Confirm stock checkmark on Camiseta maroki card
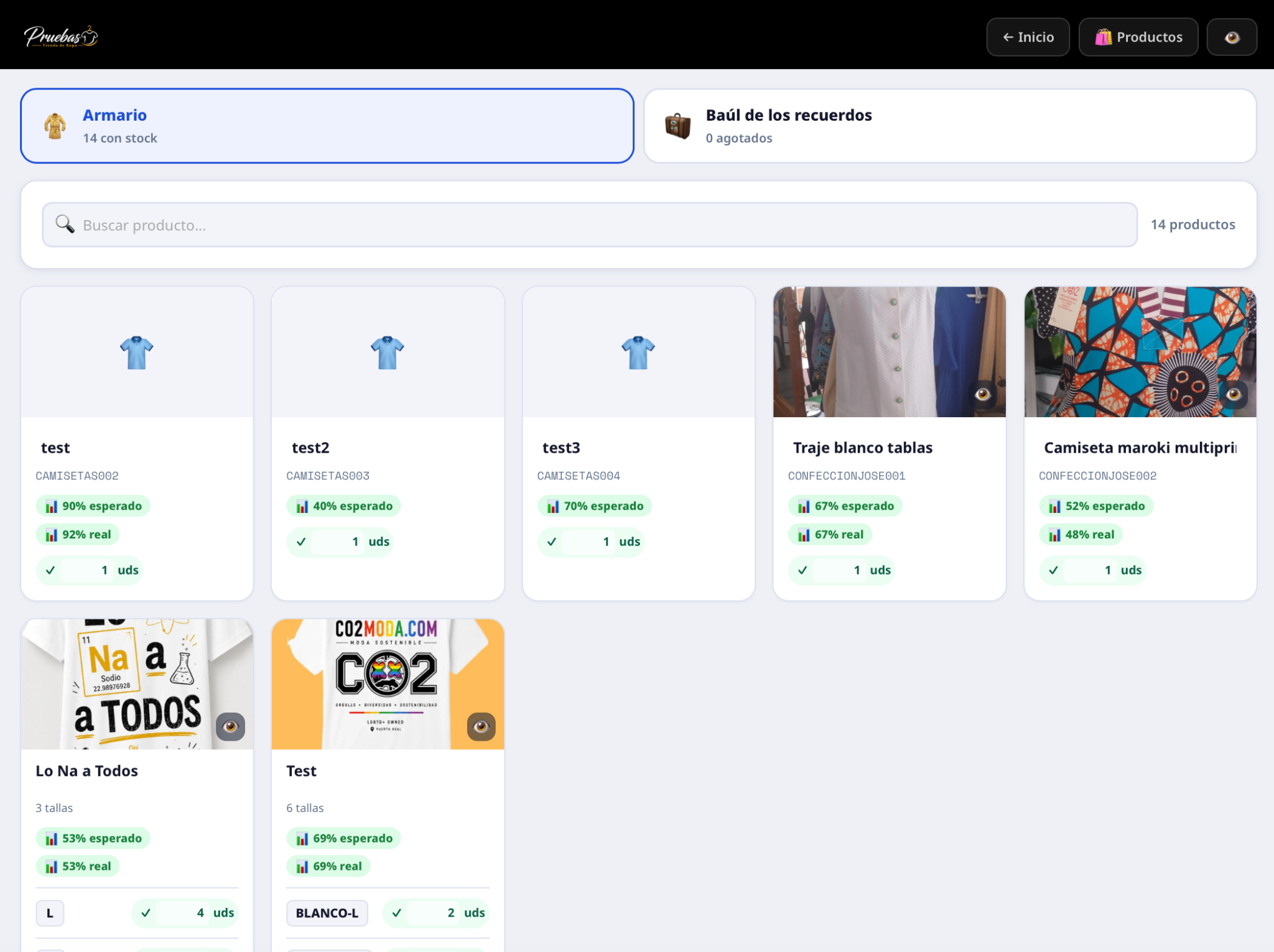This screenshot has height=952, width=1274. [1054, 570]
